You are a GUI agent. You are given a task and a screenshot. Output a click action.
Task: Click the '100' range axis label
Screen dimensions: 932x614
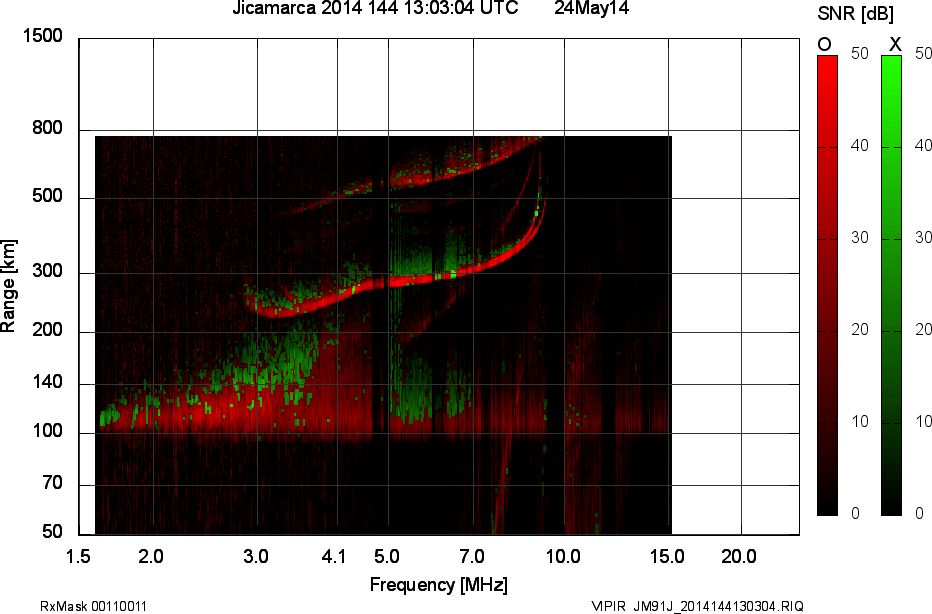pyautogui.click(x=47, y=431)
